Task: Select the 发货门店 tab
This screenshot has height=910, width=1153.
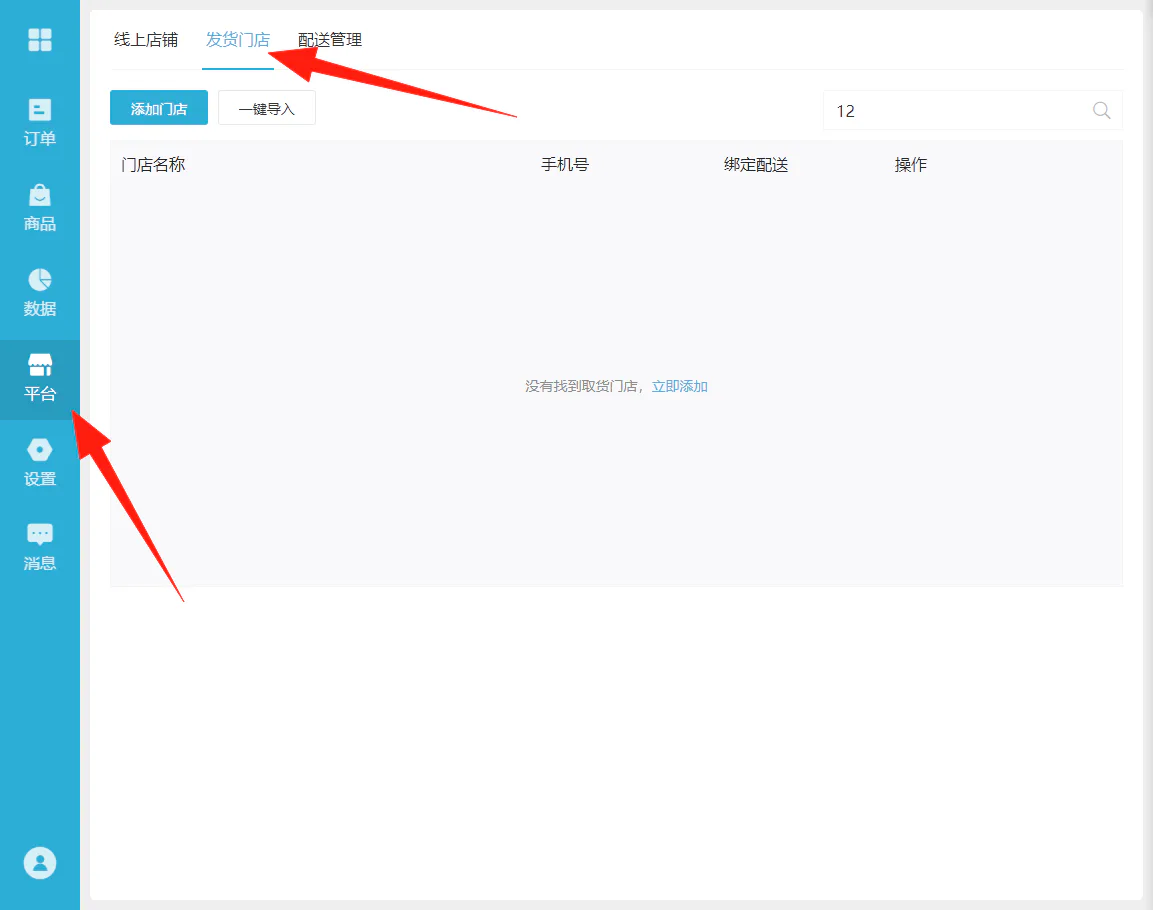Action: click(x=238, y=40)
